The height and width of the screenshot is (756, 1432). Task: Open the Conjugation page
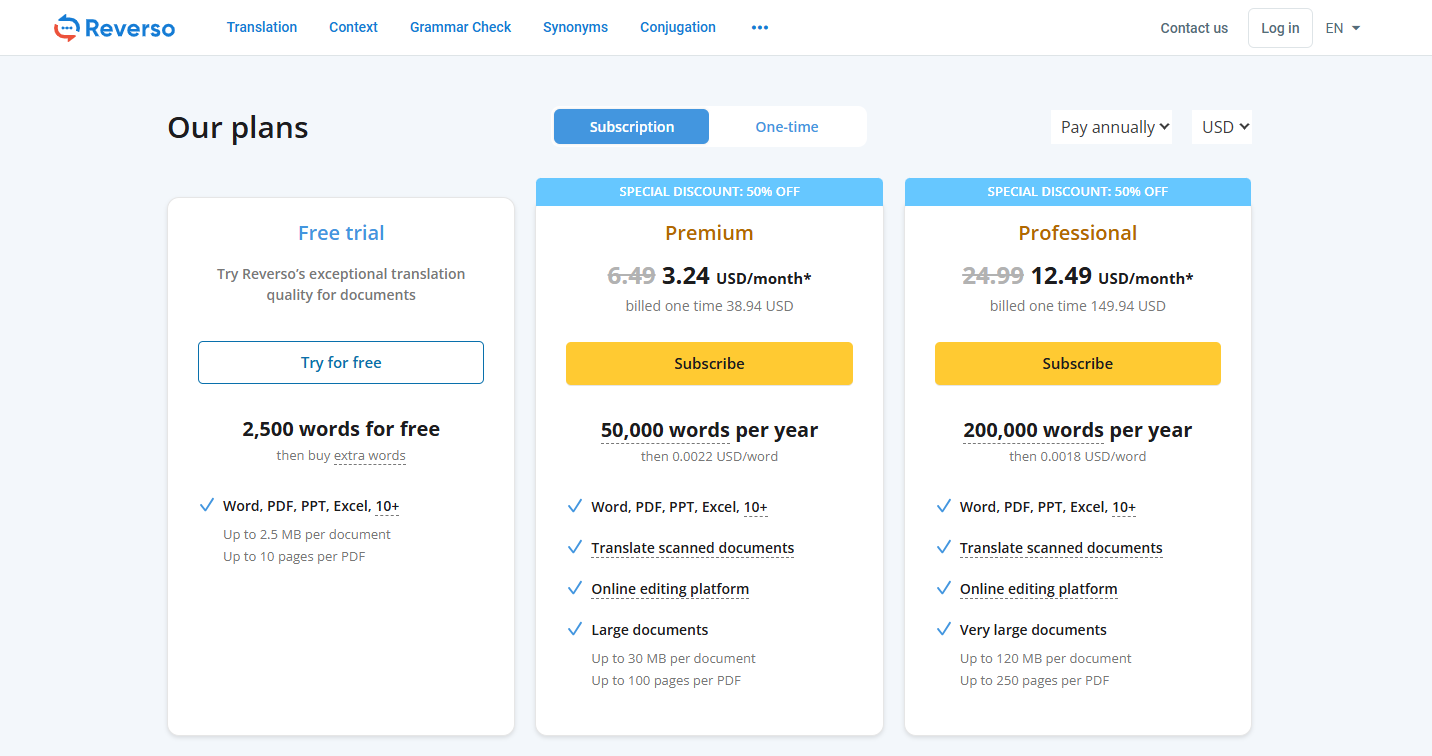[678, 28]
